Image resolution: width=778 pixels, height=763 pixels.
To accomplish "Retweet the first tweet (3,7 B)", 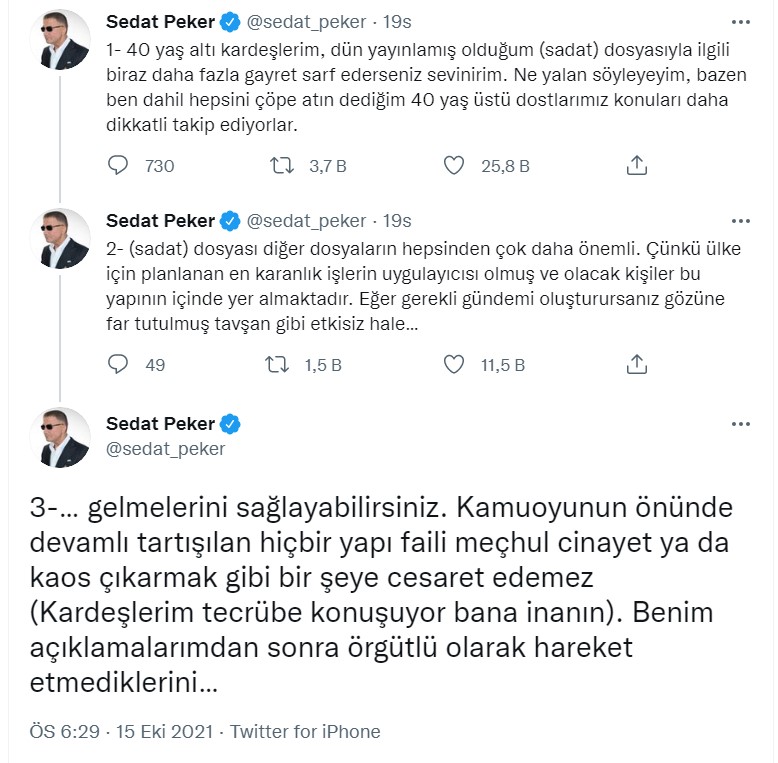I will 284,166.
